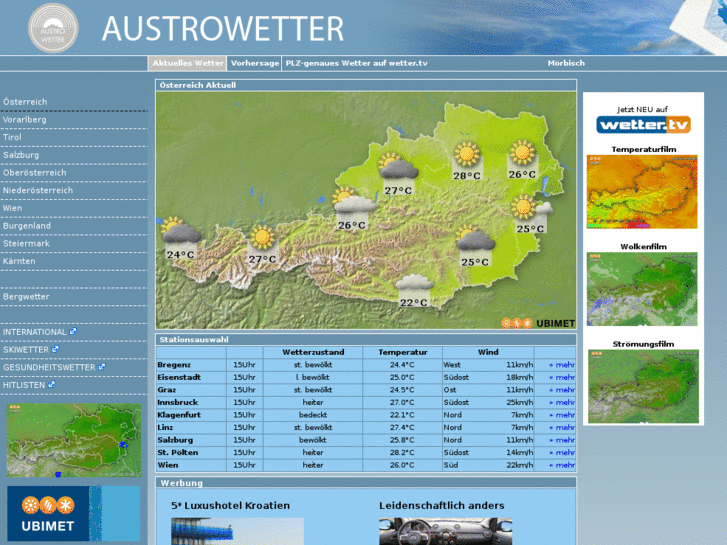Click the small Austria radar map in left sidebar
Viewport: 727px width, 545px height.
pos(74,440)
